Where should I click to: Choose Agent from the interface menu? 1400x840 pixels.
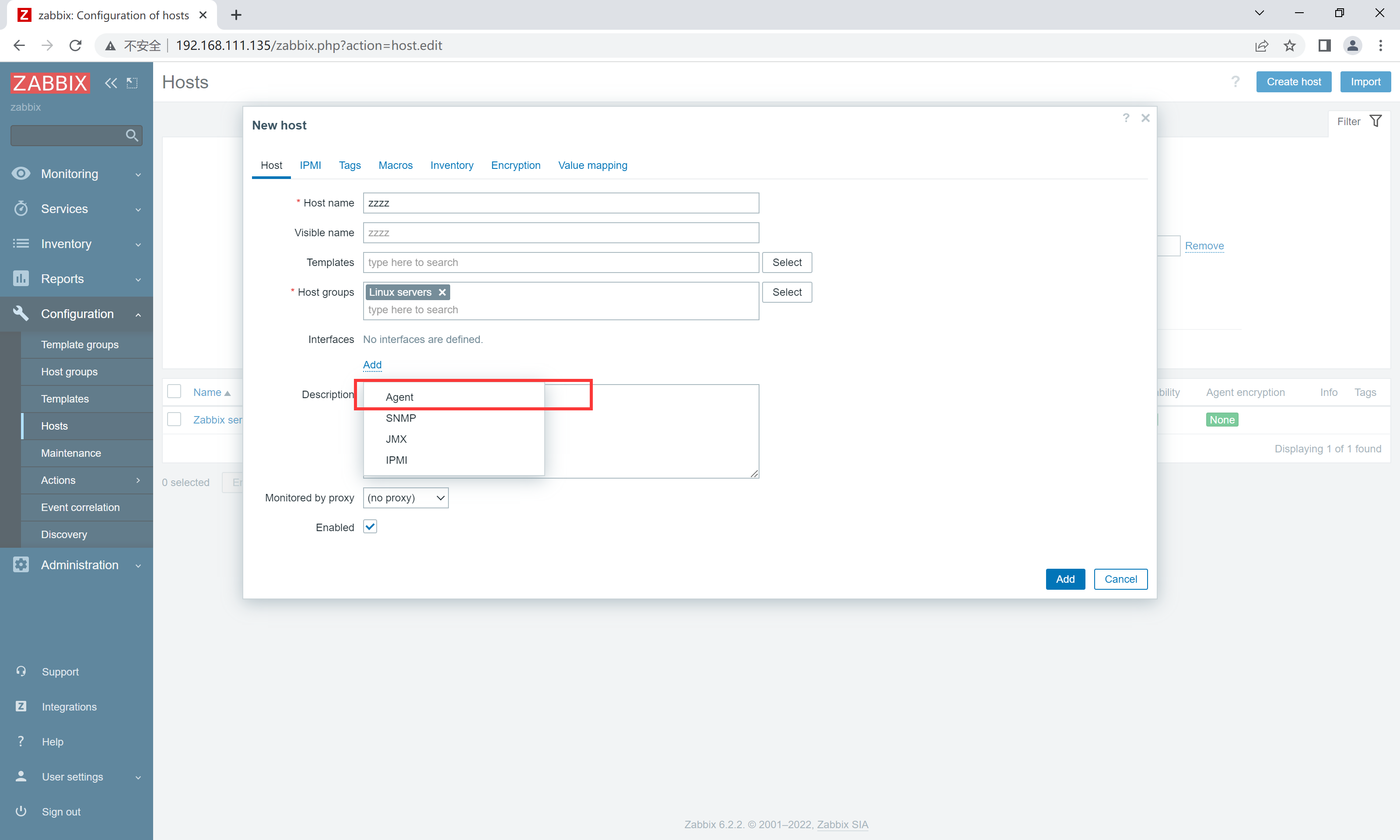pyautogui.click(x=454, y=397)
